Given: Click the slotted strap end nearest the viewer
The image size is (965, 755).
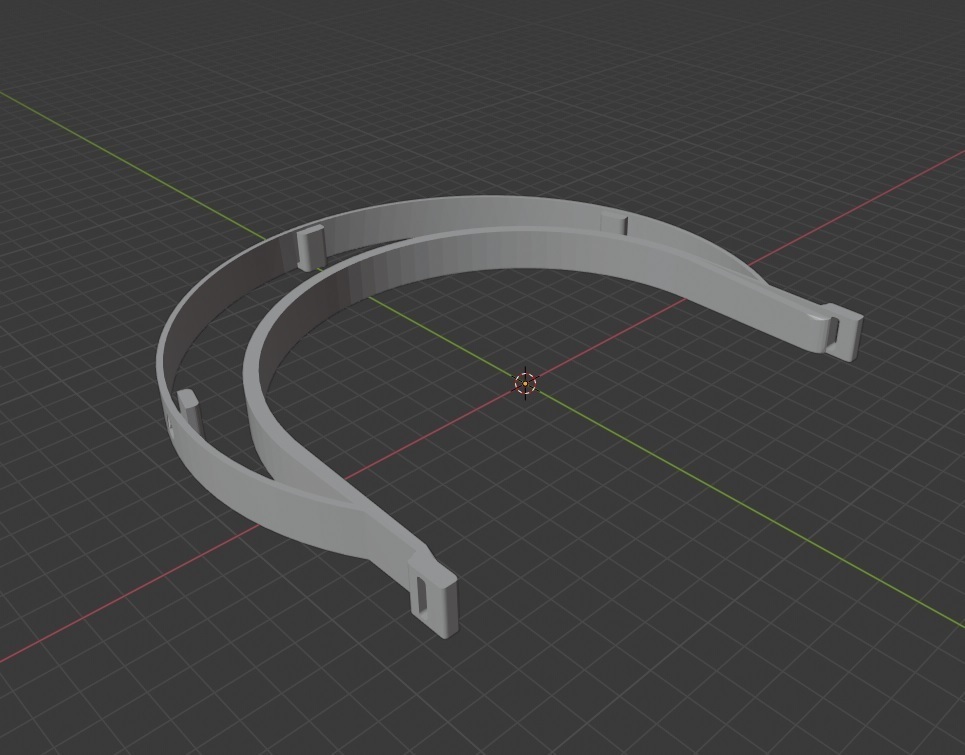Looking at the screenshot, I should coord(433,599).
